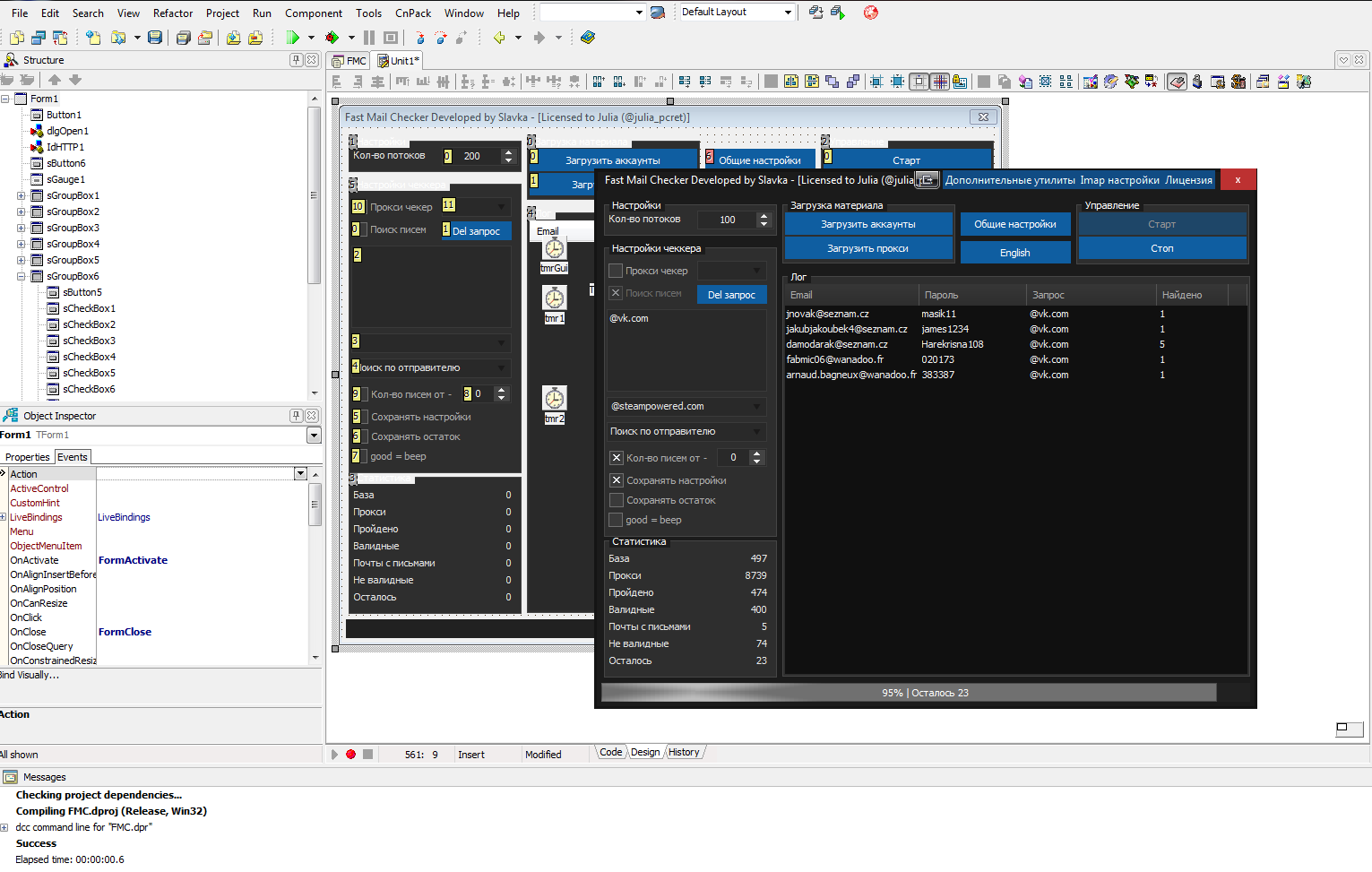
Task: Expand sGroupBox3 node in Structure tree
Action: pyautogui.click(x=21, y=228)
